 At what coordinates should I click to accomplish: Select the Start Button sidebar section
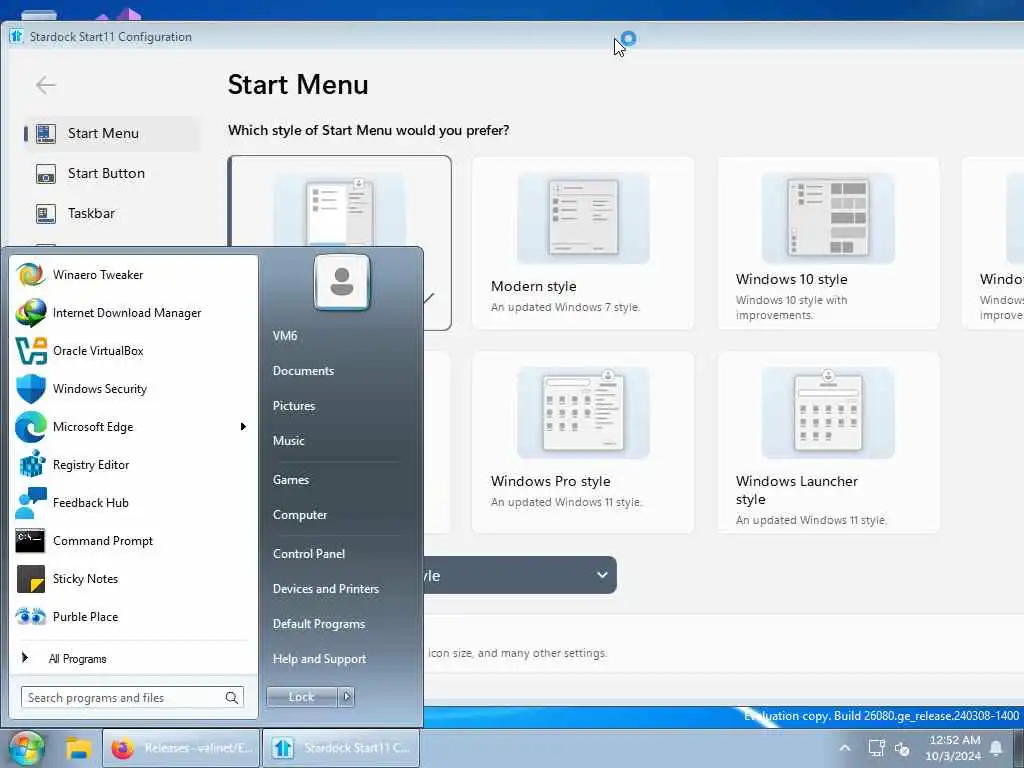112,173
